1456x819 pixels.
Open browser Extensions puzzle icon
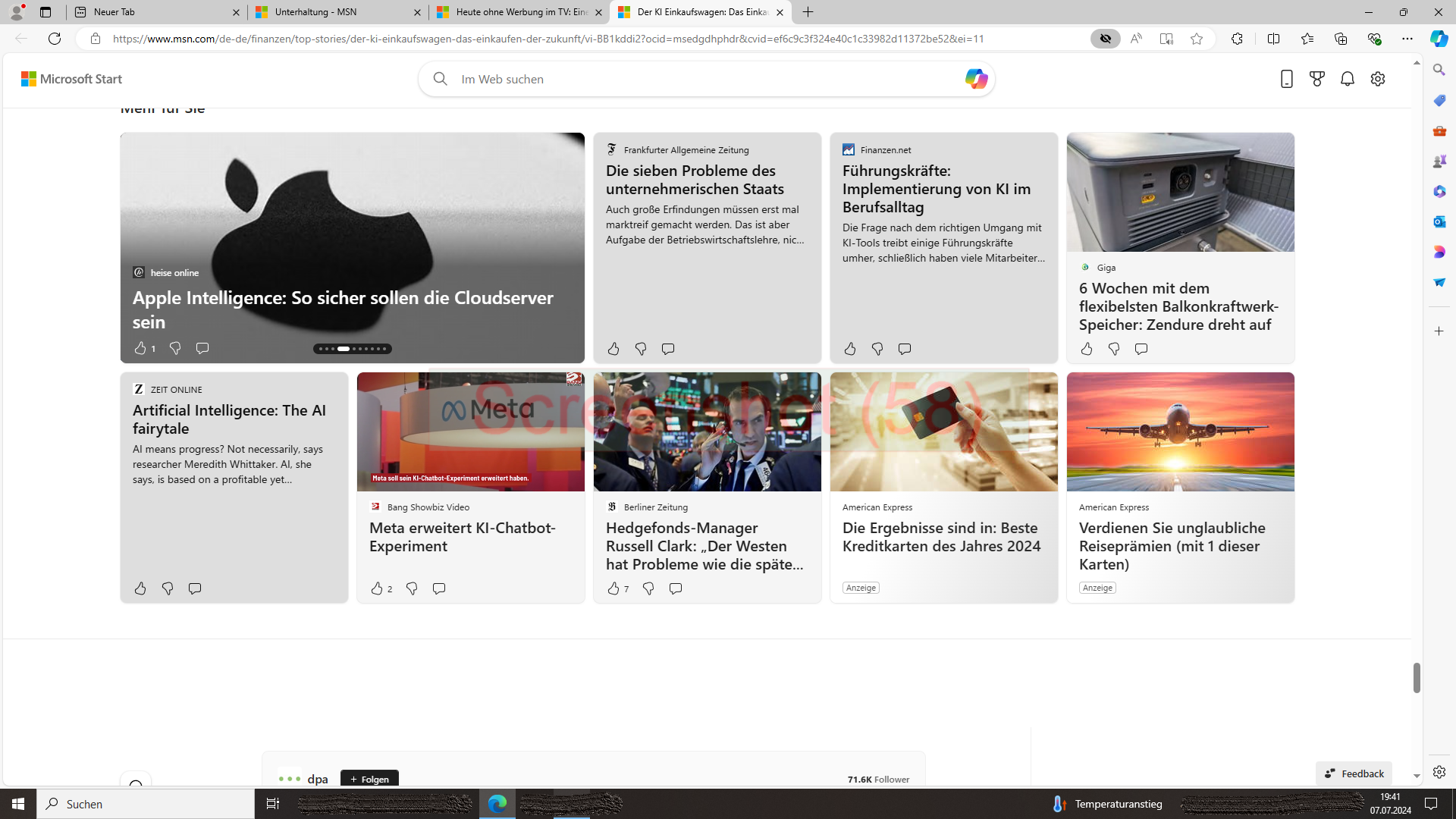[1237, 39]
